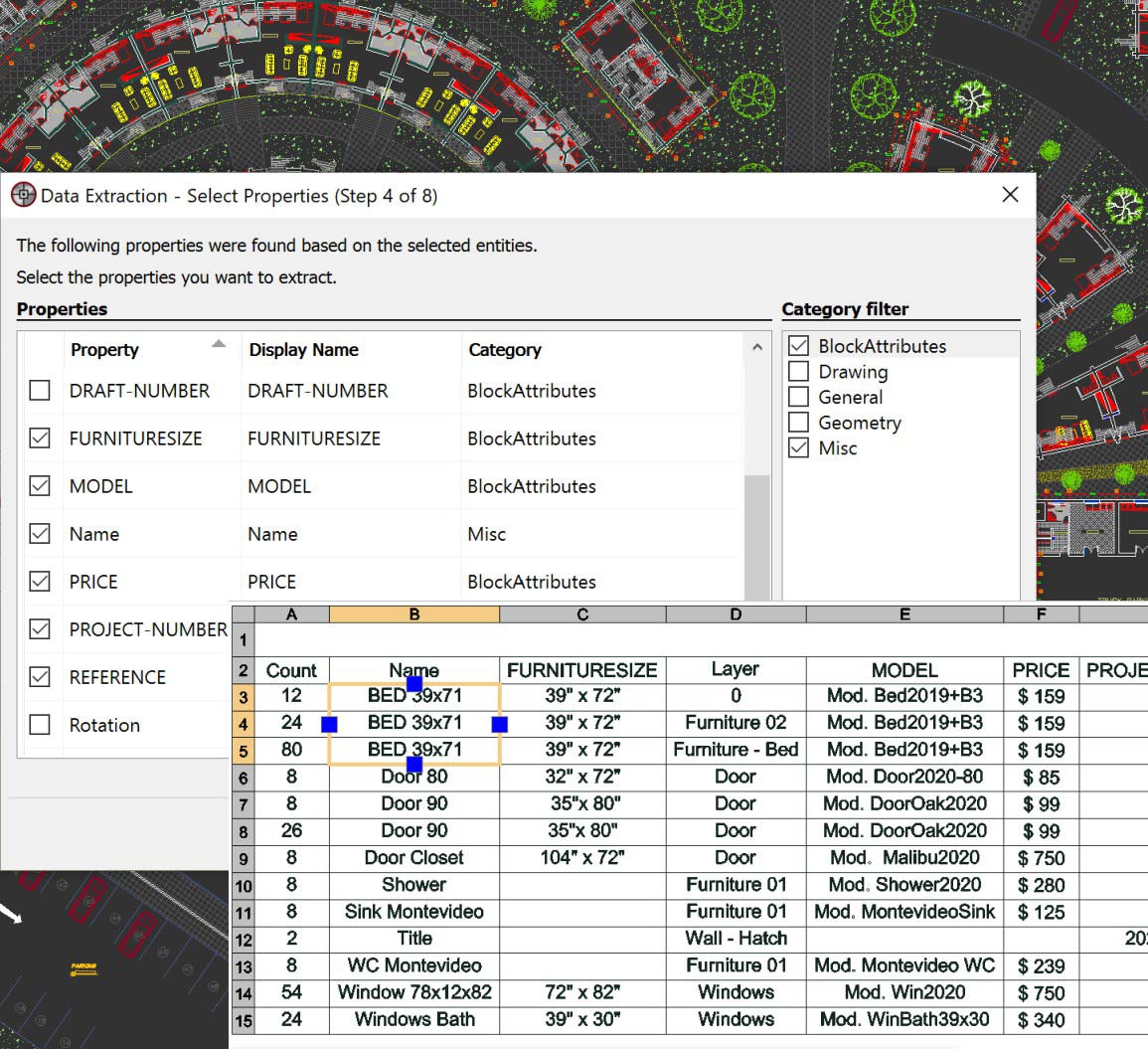
Task: Uncheck the PRICE property
Action: 40,582
